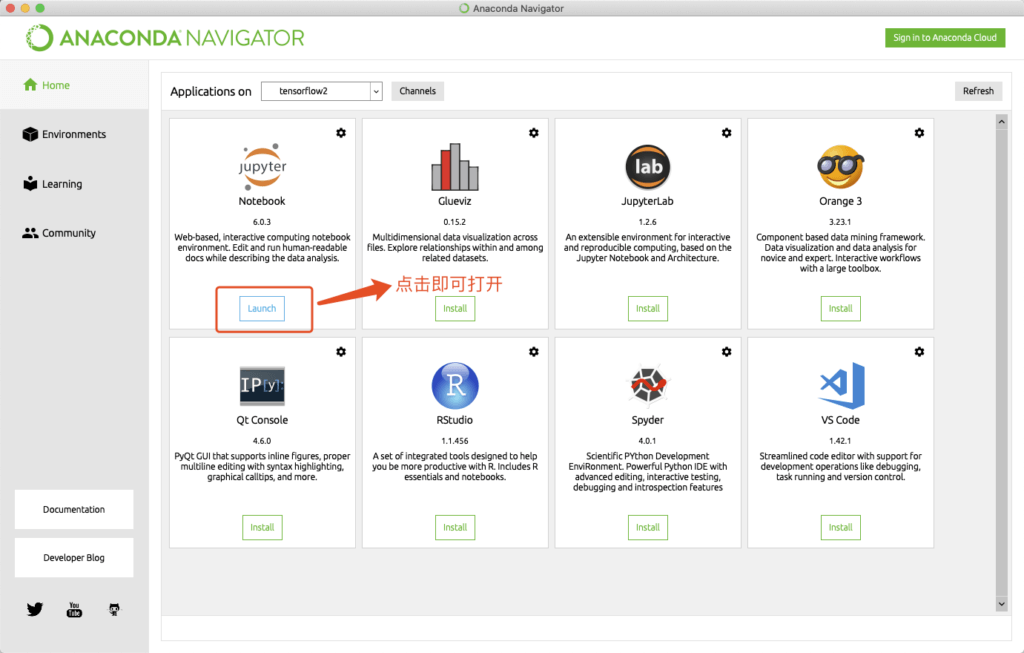Click the Community people icon

[30, 232]
